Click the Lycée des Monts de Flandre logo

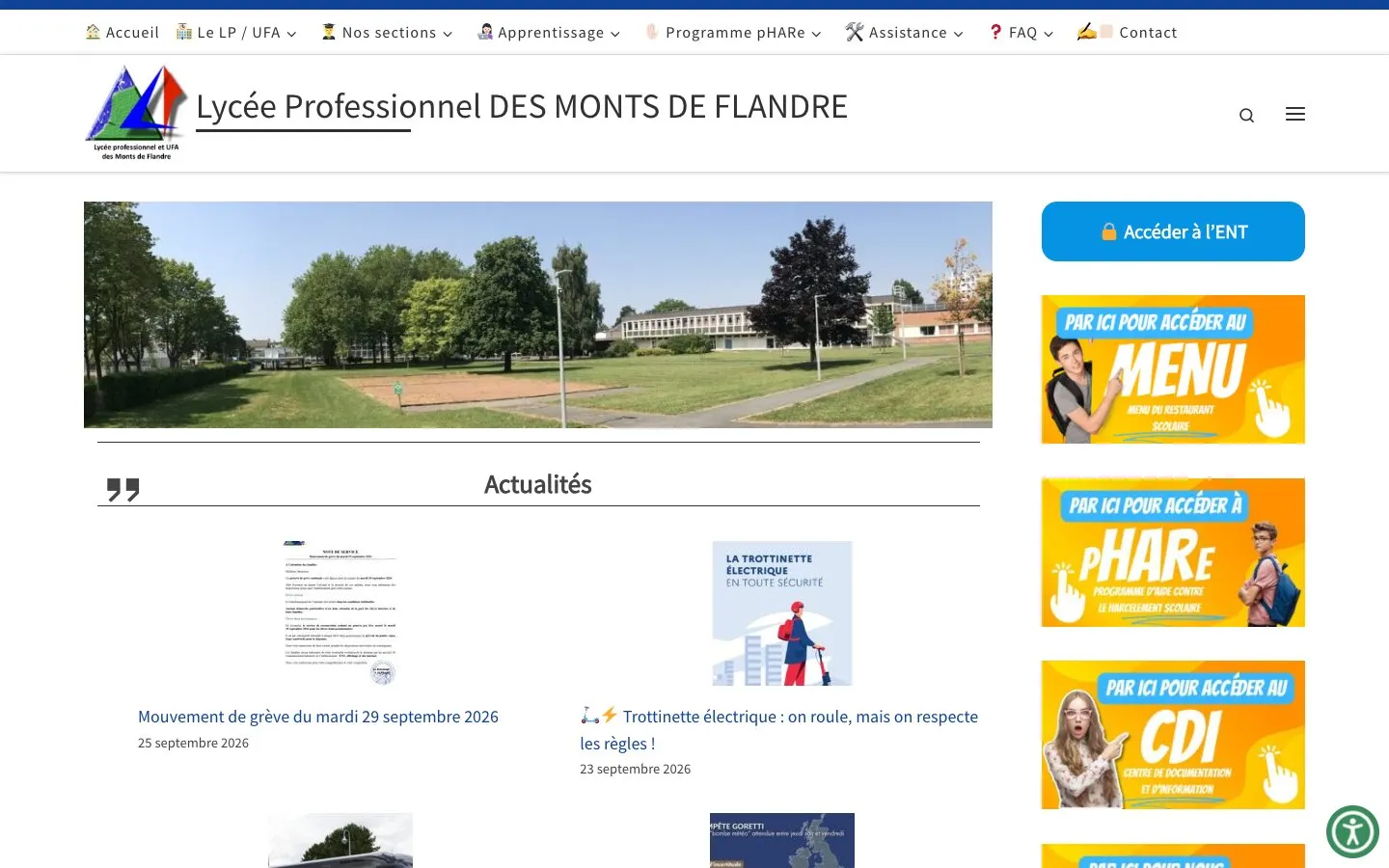[x=136, y=113]
